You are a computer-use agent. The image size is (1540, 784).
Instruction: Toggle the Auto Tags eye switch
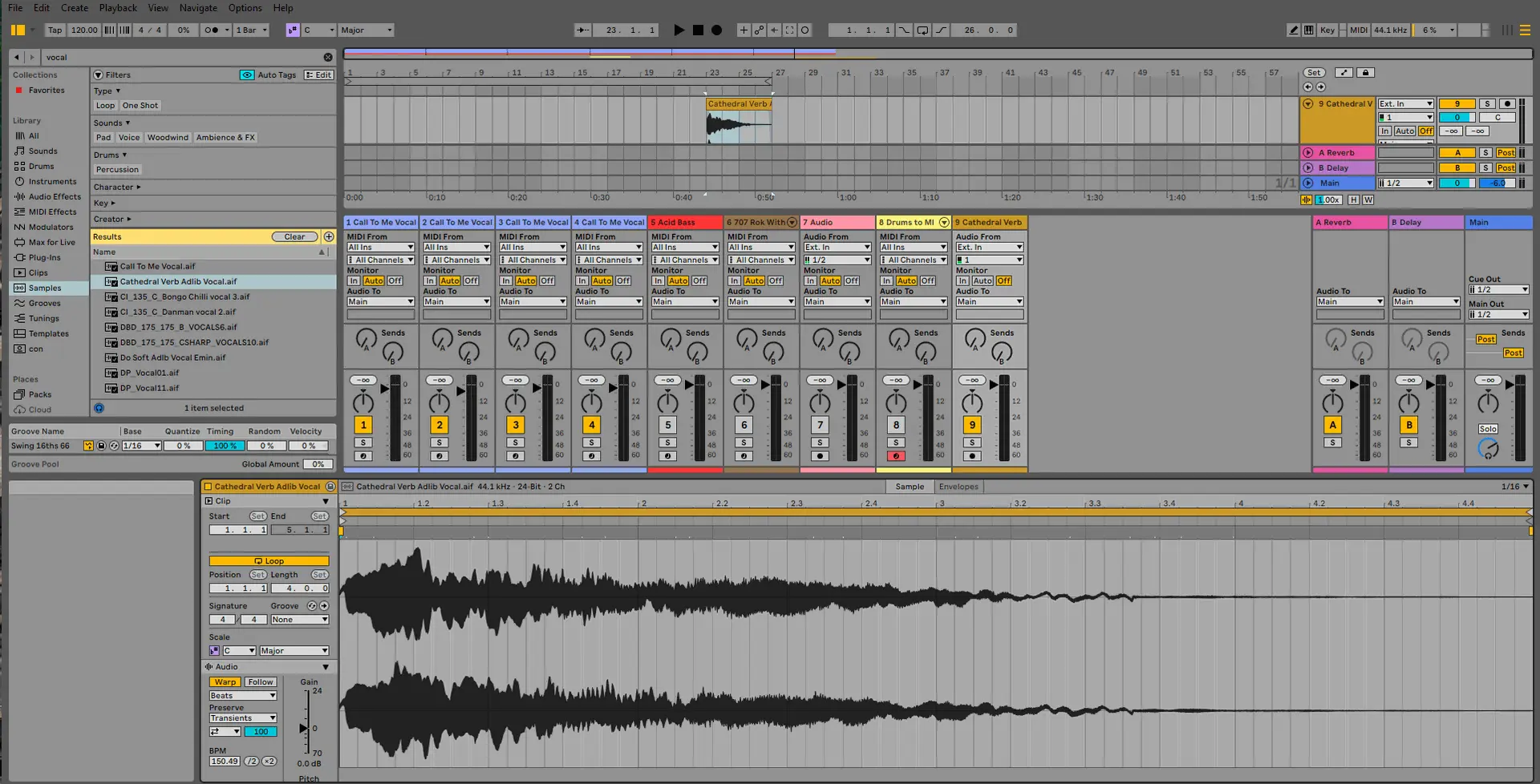(x=247, y=75)
